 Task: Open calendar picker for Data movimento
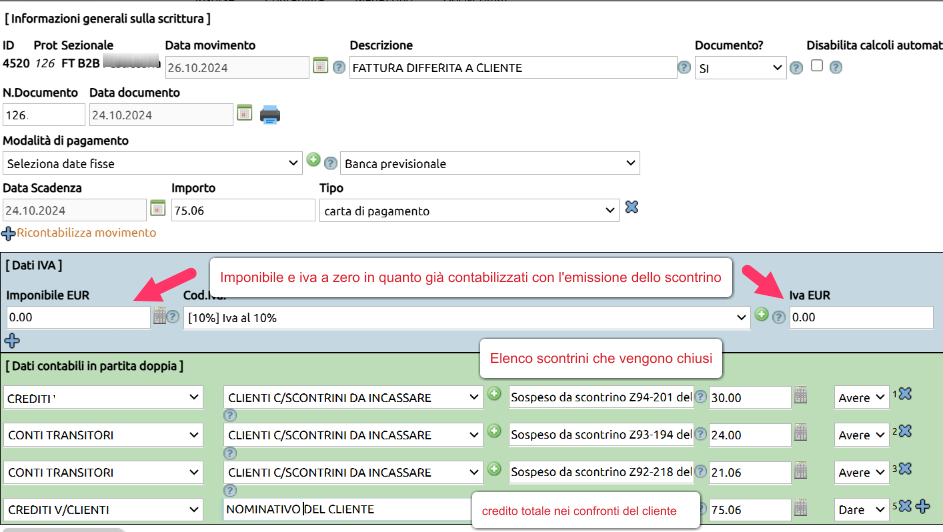321,66
